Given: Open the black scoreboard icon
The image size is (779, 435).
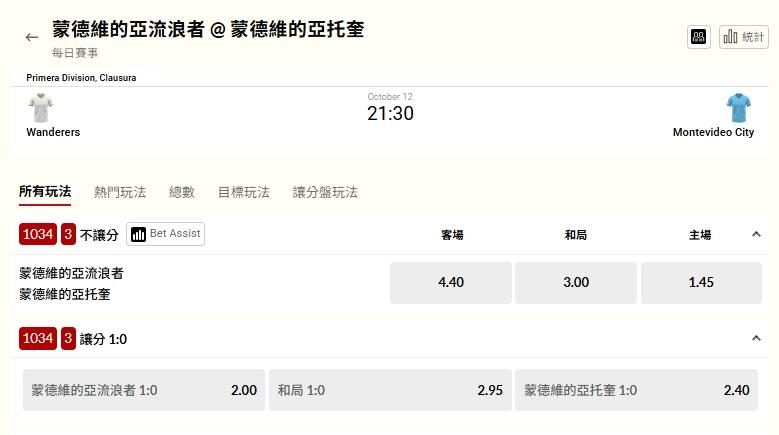Looking at the screenshot, I should click(x=700, y=37).
